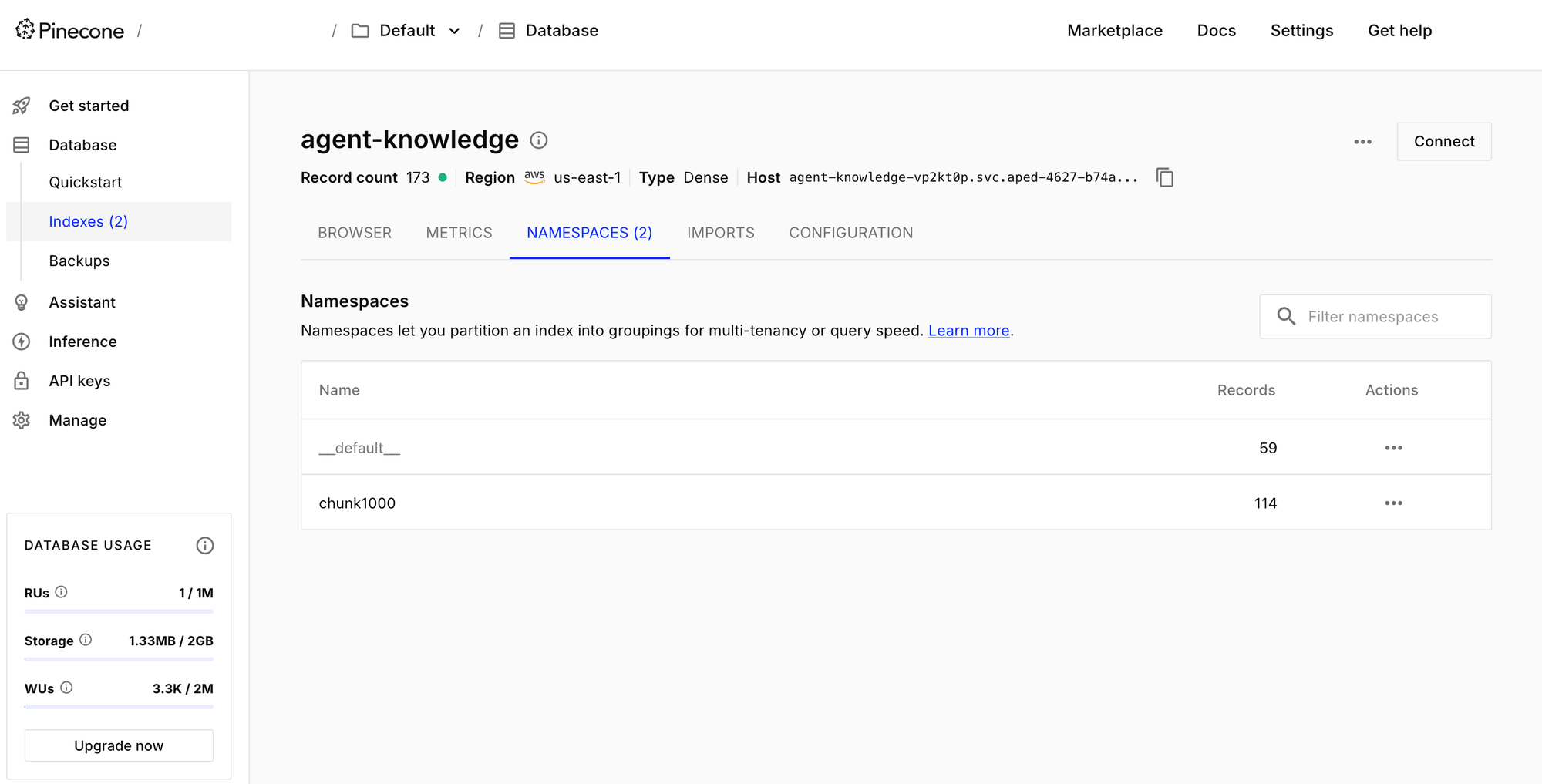Click the Upgrade now button
This screenshot has height=784, width=1542.
[119, 745]
